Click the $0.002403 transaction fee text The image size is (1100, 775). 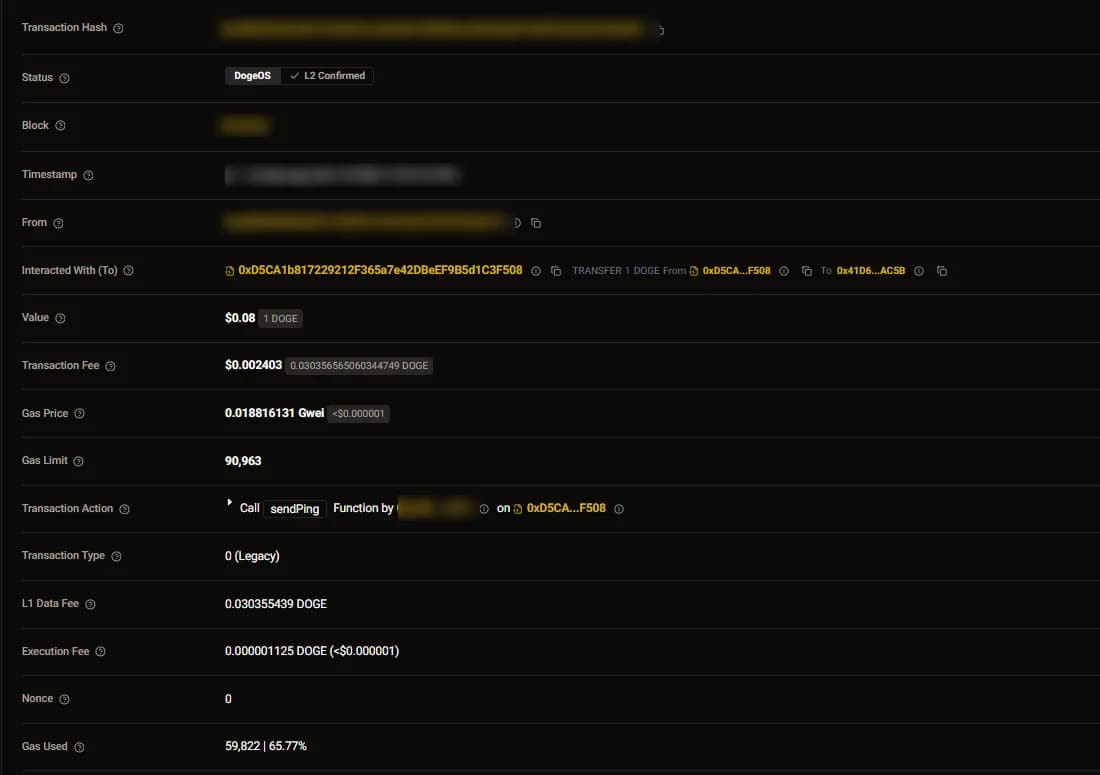253,365
